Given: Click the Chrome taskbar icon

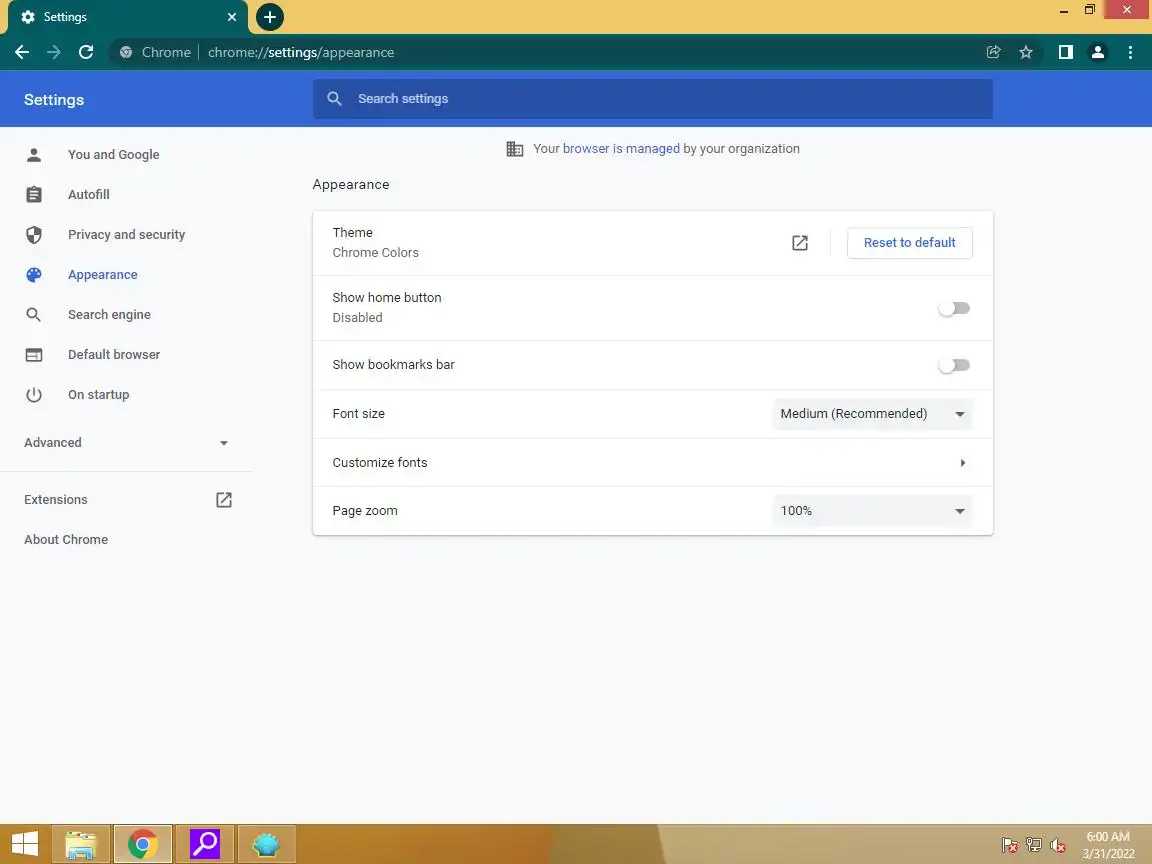Looking at the screenshot, I should [x=143, y=844].
